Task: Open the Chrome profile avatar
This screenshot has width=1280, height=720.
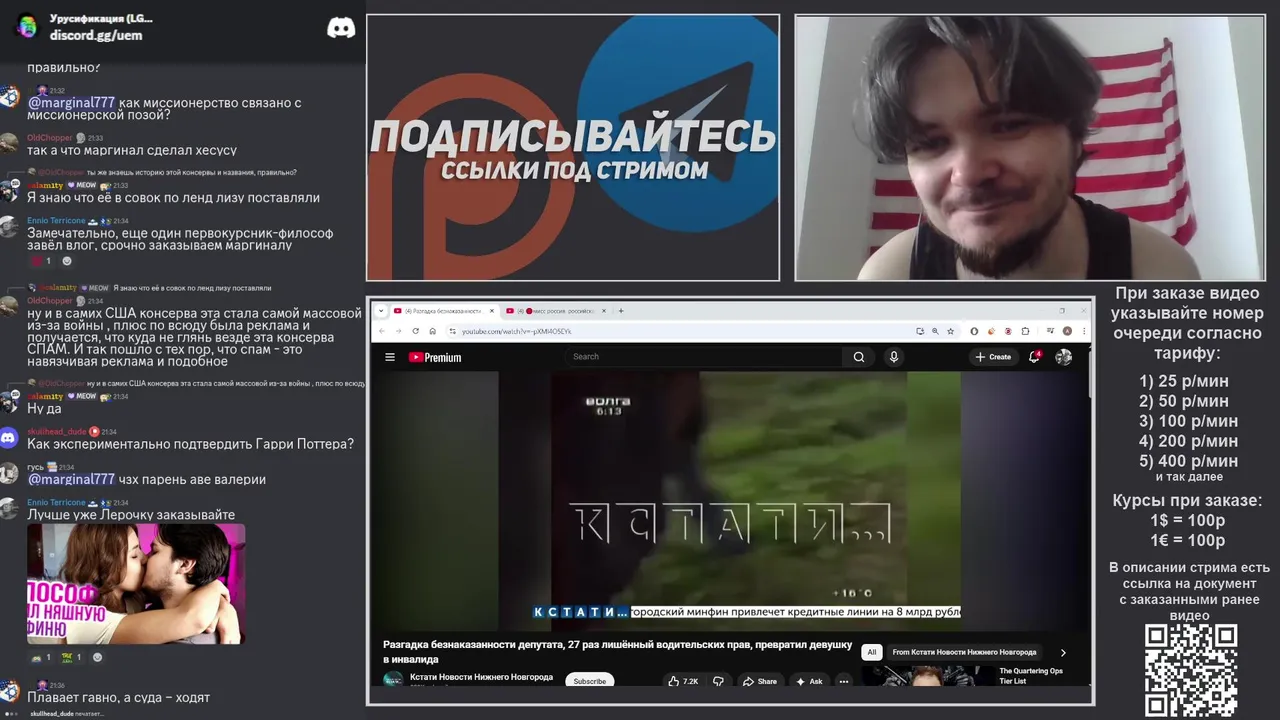Action: click(1067, 331)
